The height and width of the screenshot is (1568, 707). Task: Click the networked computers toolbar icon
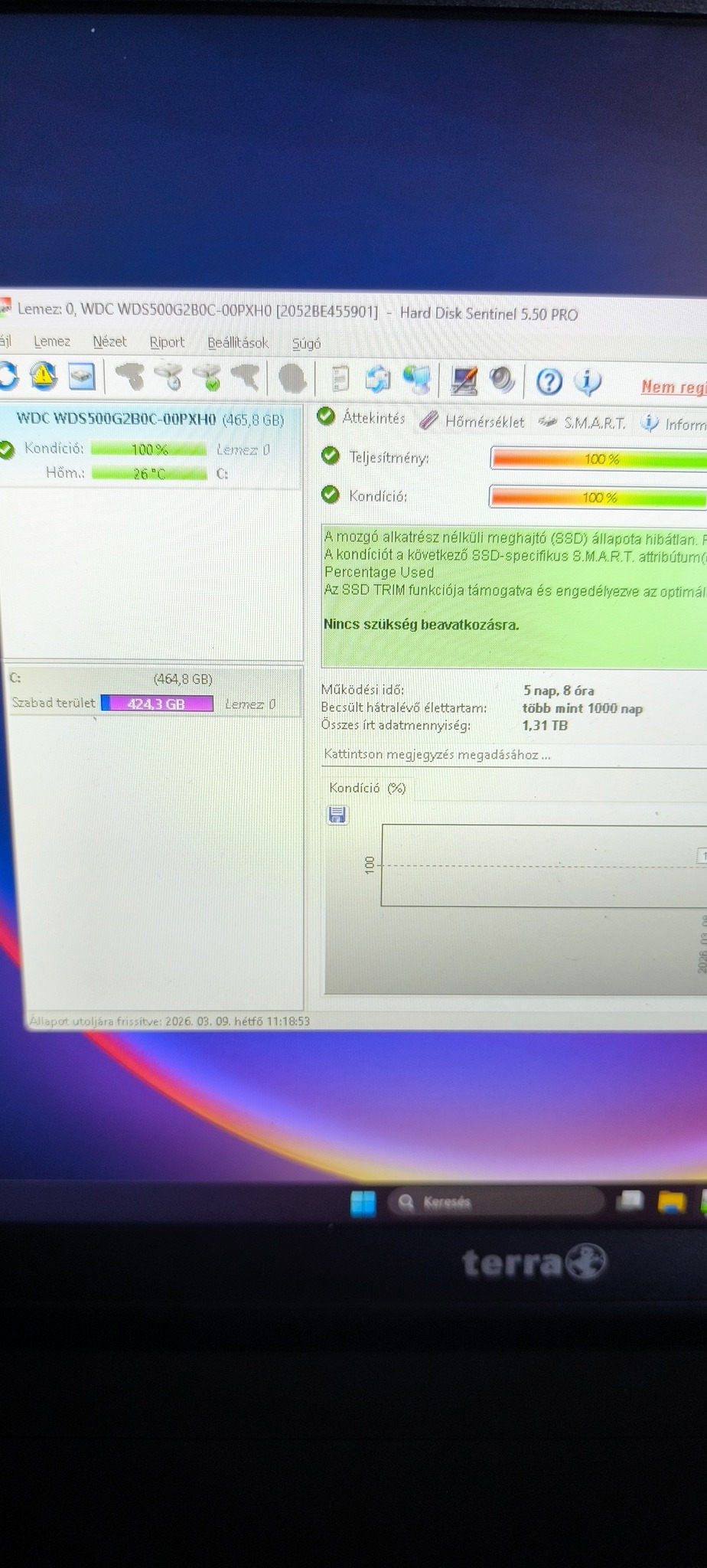pyautogui.click(x=417, y=379)
